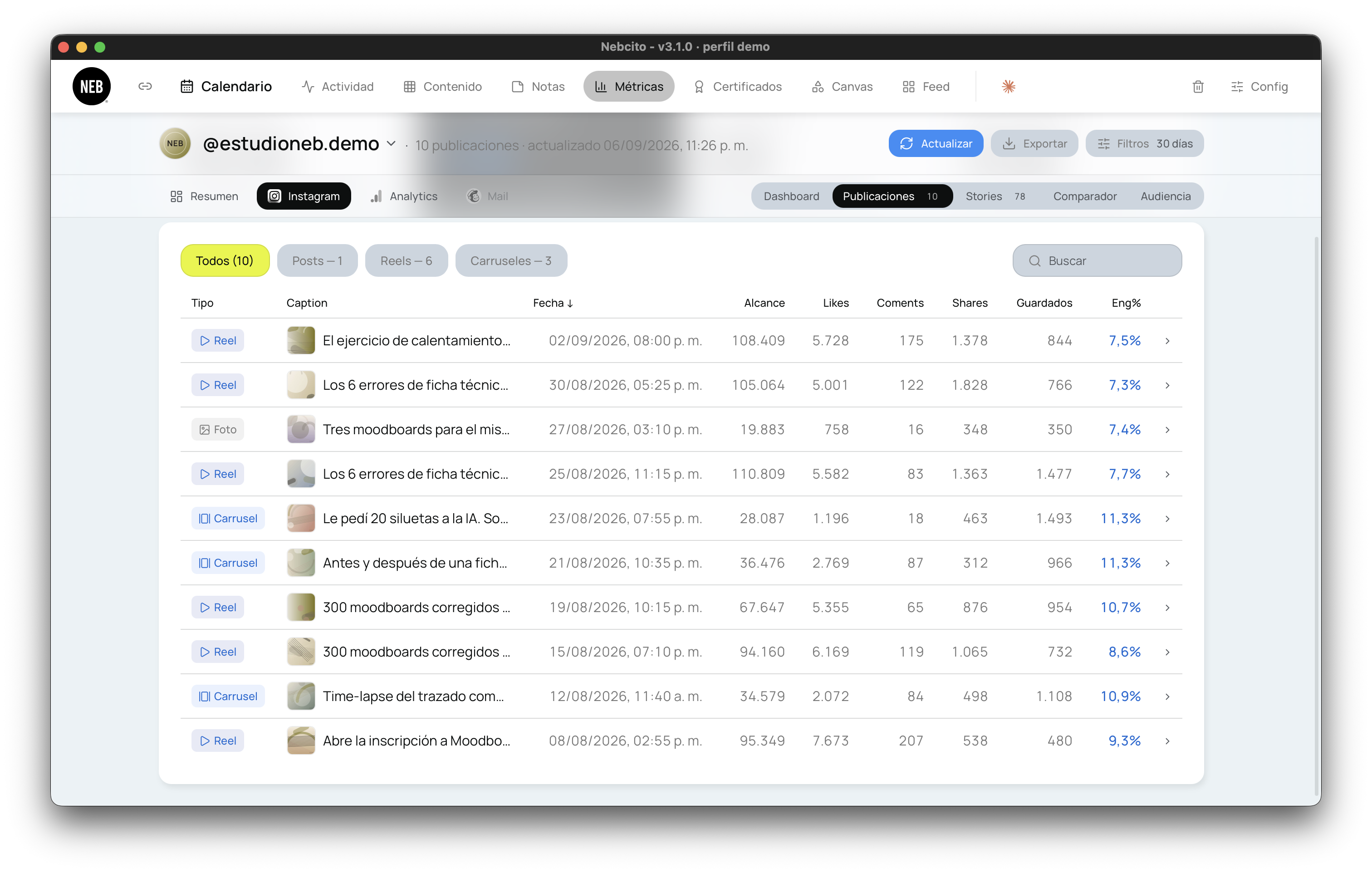Sort by the Fecha column header
Viewport: 1372px width, 873px height.
coord(553,303)
